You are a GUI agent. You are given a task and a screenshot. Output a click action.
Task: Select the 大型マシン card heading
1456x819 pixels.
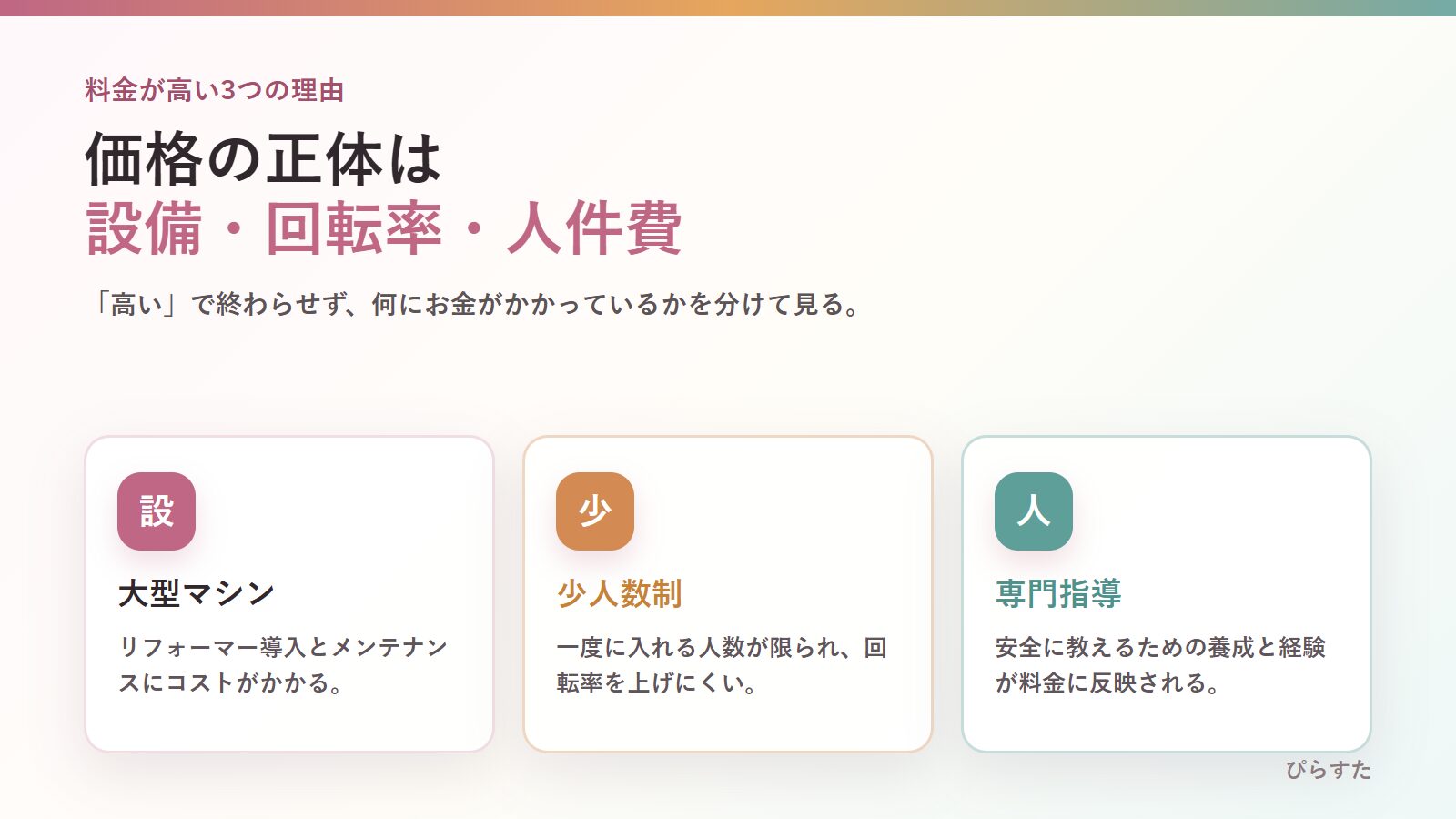click(197, 593)
